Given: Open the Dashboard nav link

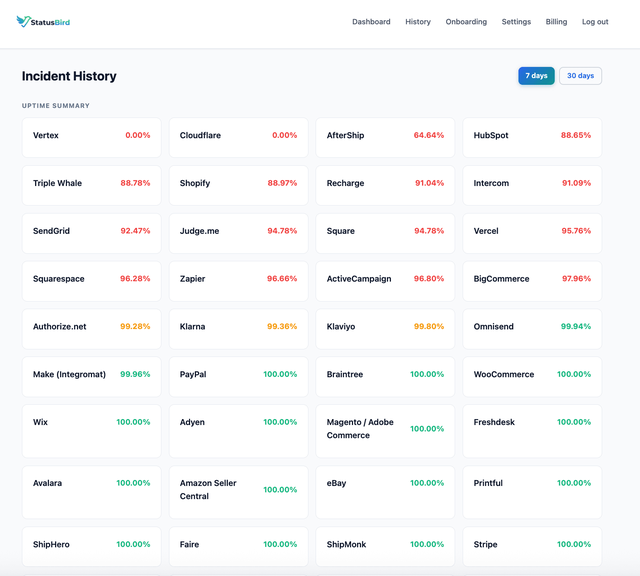Looking at the screenshot, I should pos(371,22).
